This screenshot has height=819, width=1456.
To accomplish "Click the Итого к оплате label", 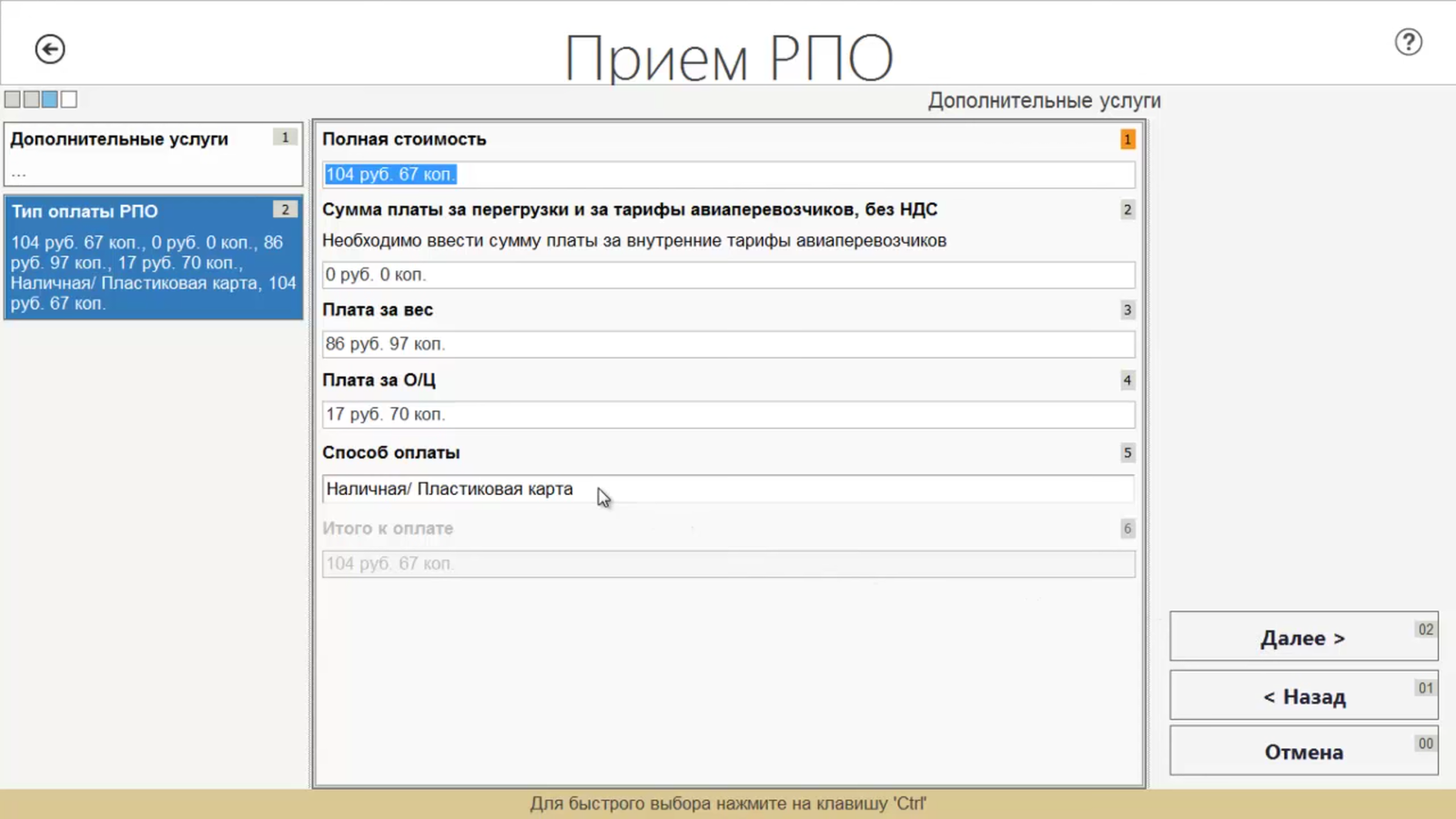I will (x=388, y=528).
